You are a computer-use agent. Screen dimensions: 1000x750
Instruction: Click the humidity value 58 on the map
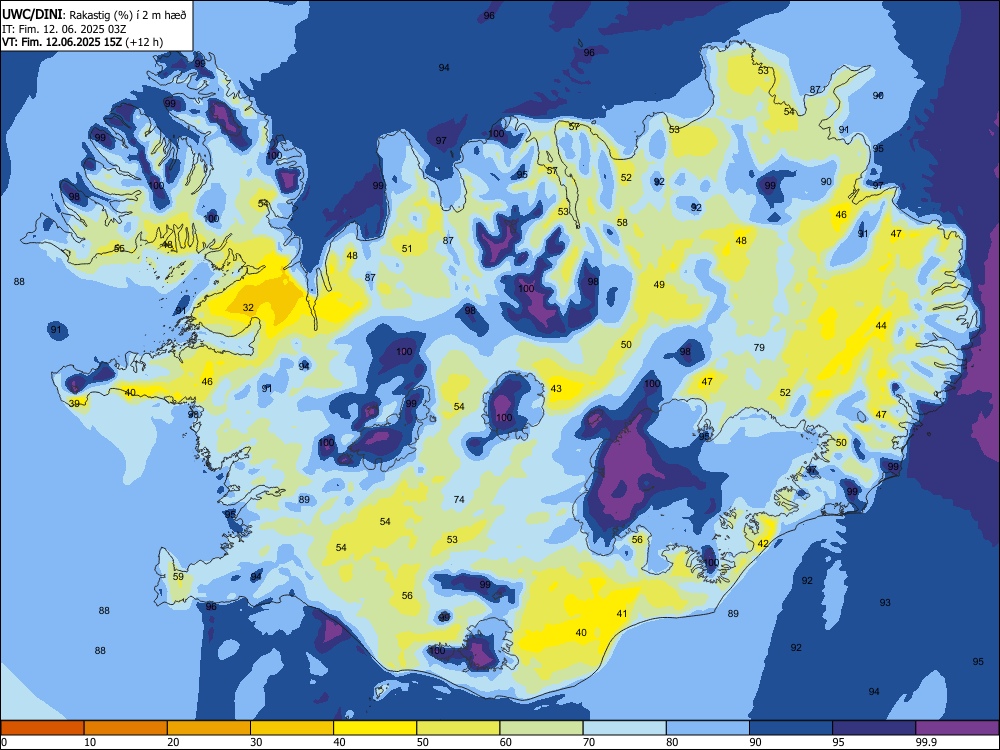pos(622,223)
